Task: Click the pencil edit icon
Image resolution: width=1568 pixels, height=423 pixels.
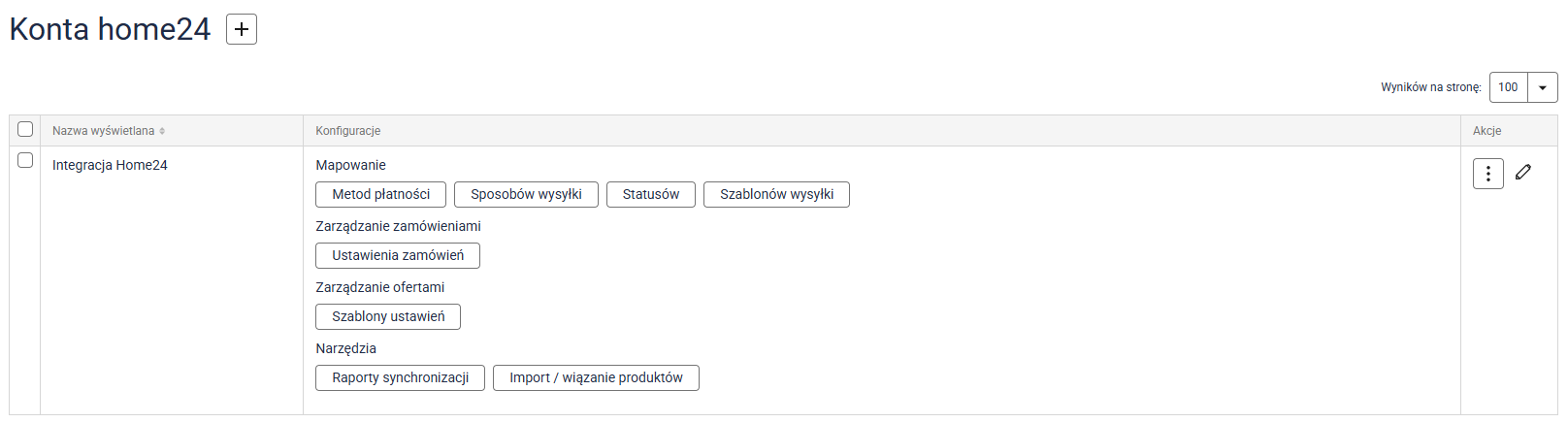Action: 1523,172
